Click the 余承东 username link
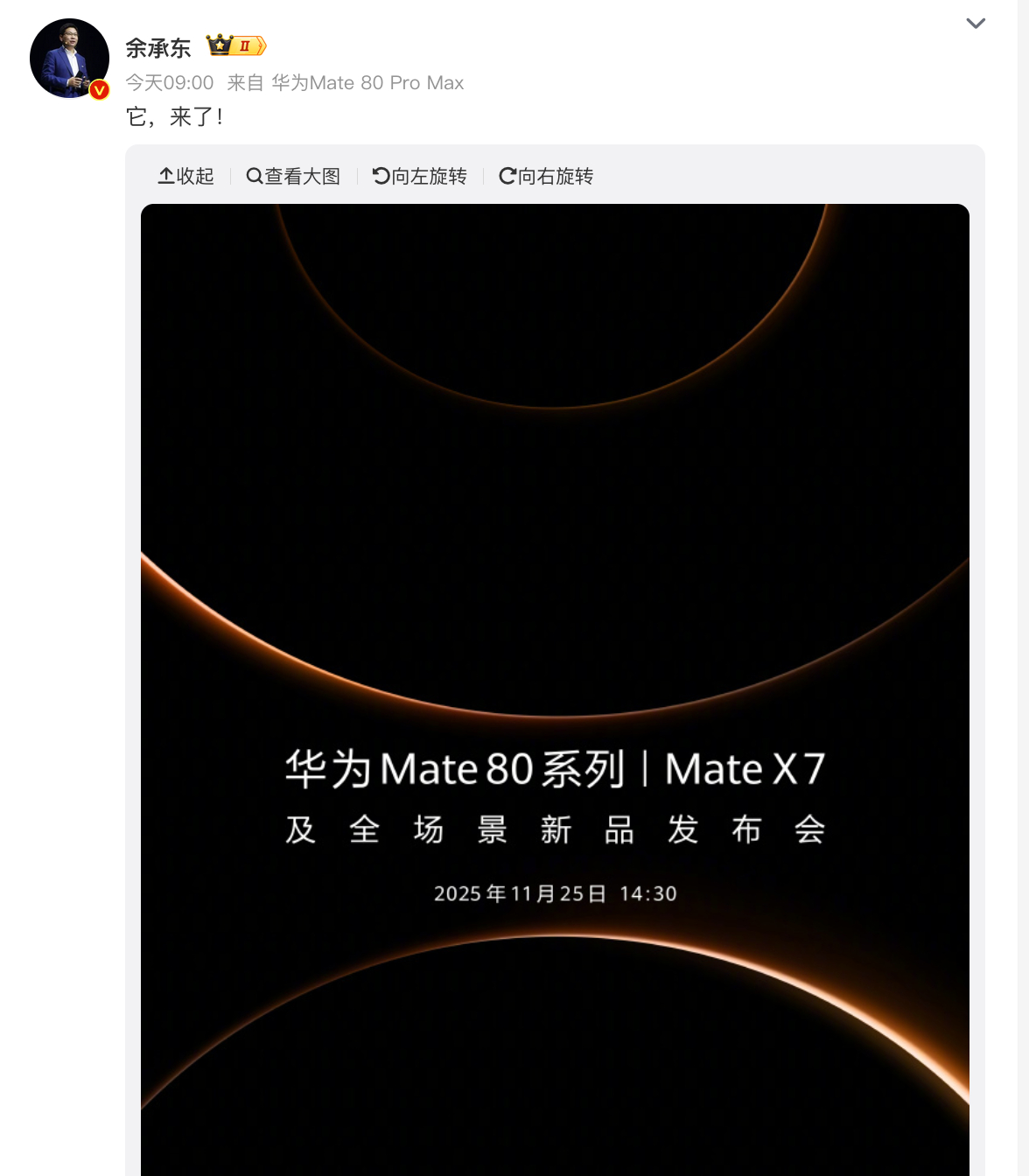The height and width of the screenshot is (1176, 1029). click(x=158, y=47)
